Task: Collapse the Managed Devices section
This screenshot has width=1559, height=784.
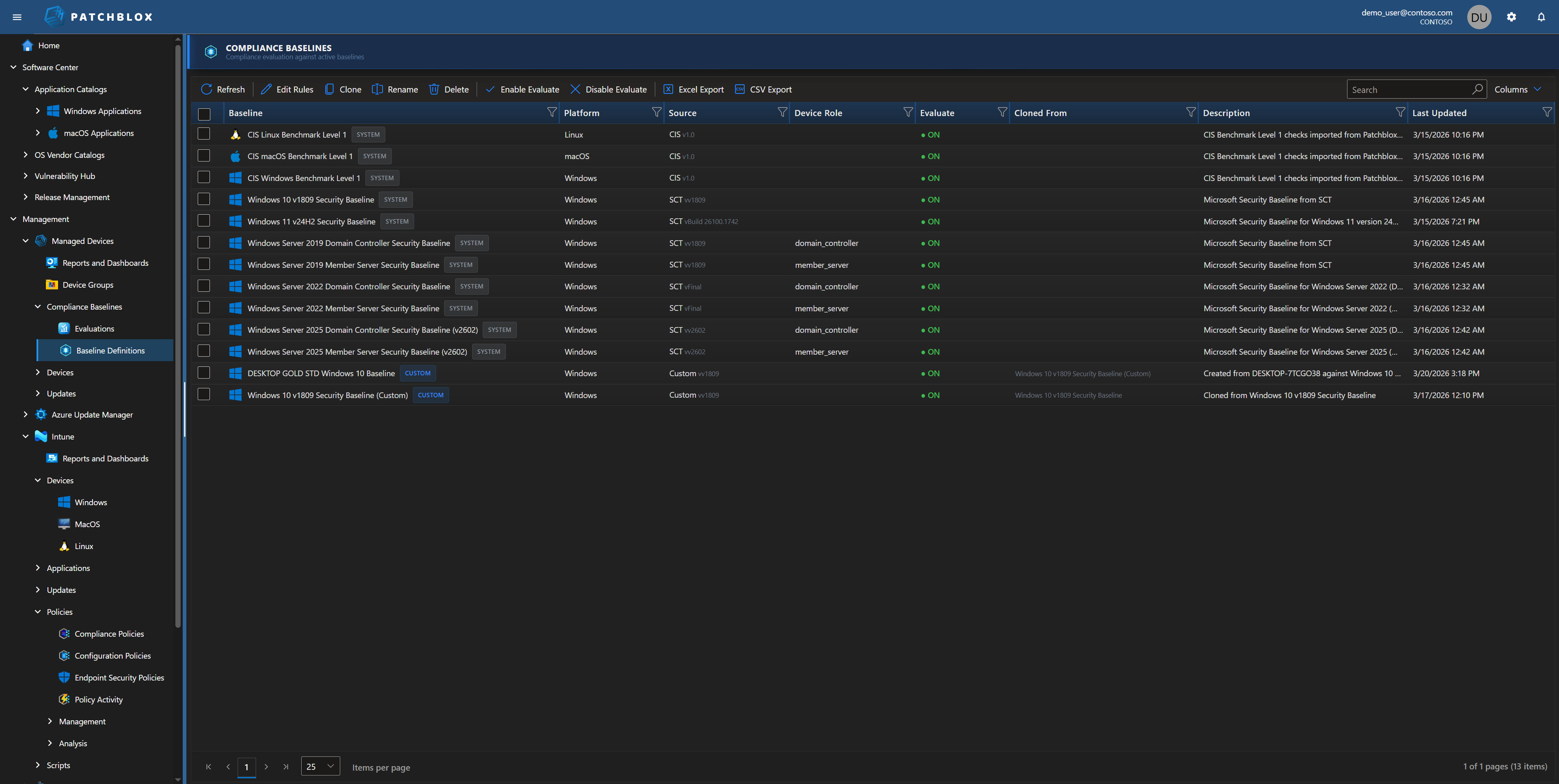Action: click(26, 240)
